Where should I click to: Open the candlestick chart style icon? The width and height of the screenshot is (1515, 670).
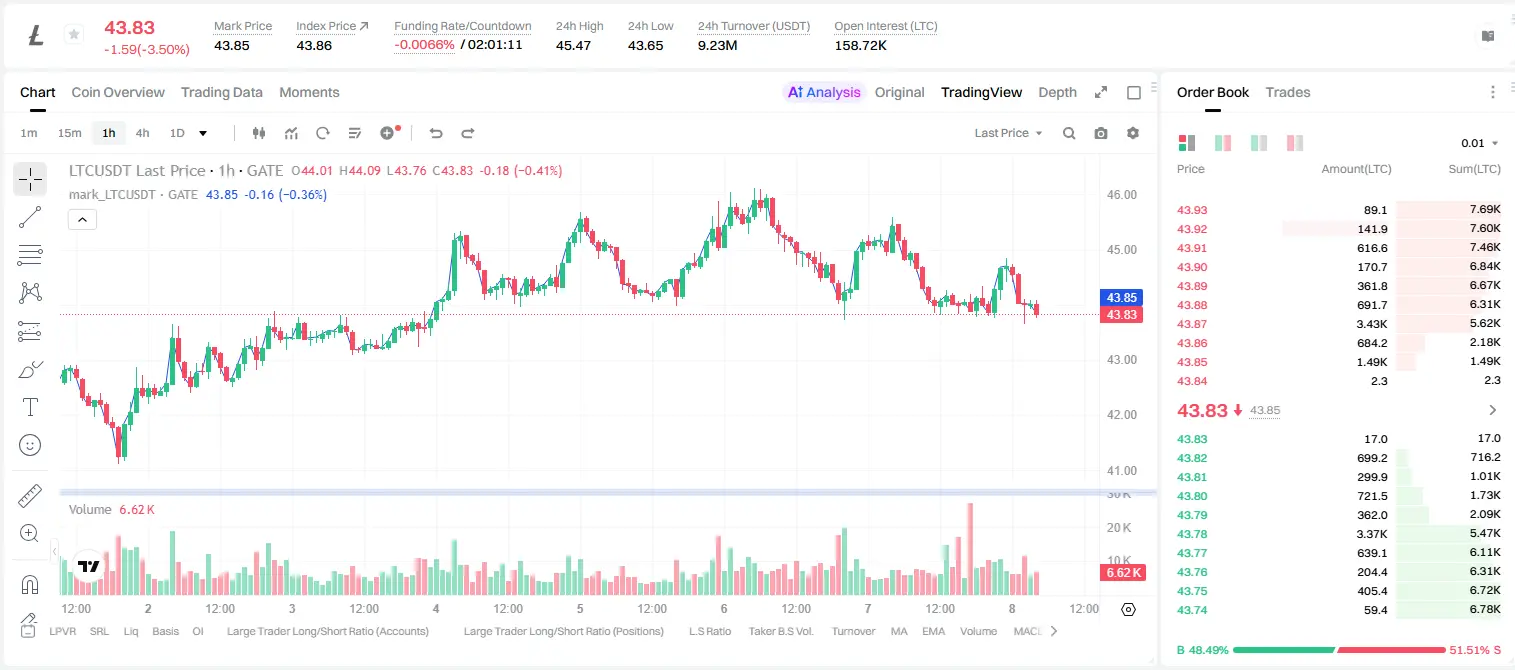tap(259, 133)
